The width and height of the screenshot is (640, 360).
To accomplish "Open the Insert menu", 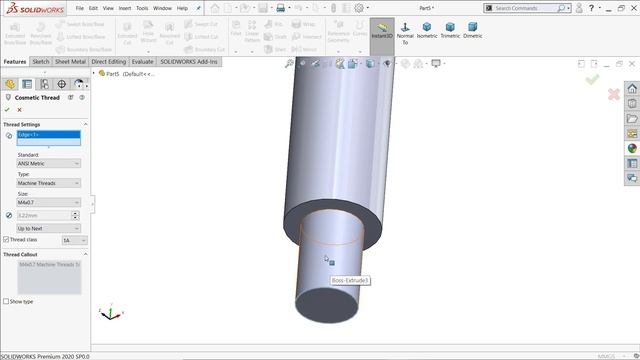I will click(125, 8).
